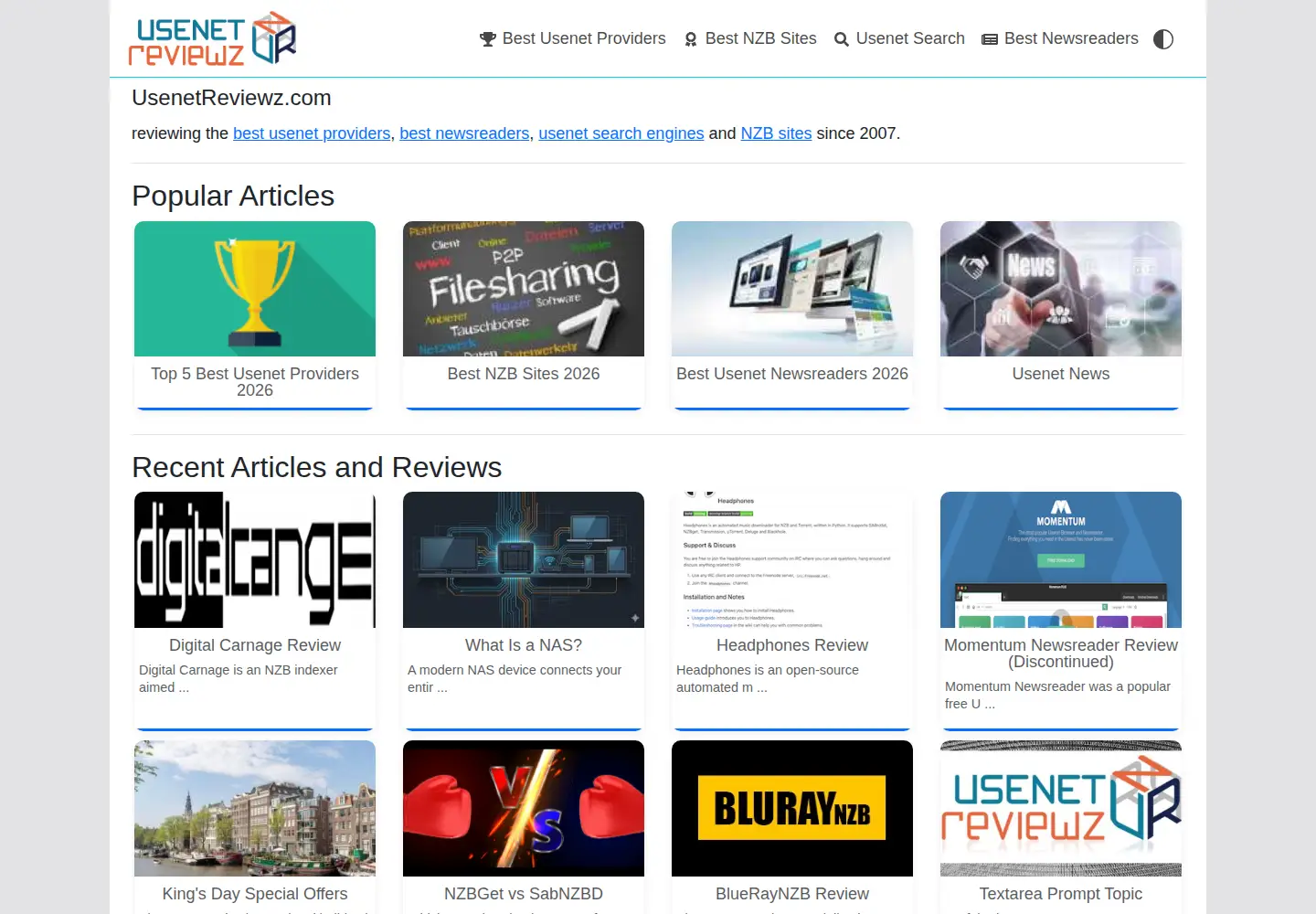Screen dimensions: 1316x914
Task: Open Top 5 Best Usenet Providers 2026 title
Action: pyautogui.click(x=255, y=382)
